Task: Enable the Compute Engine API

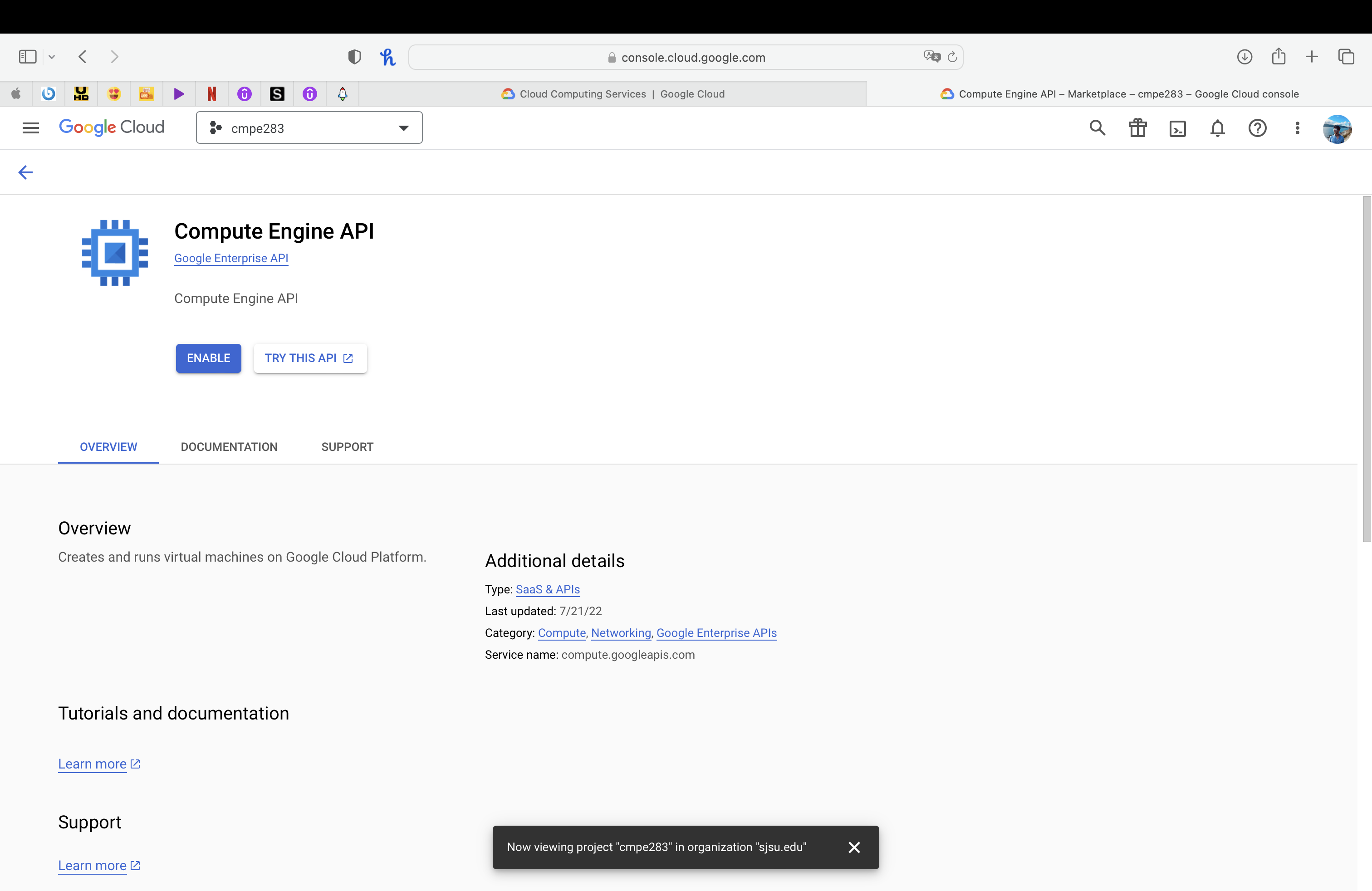Action: 208,358
